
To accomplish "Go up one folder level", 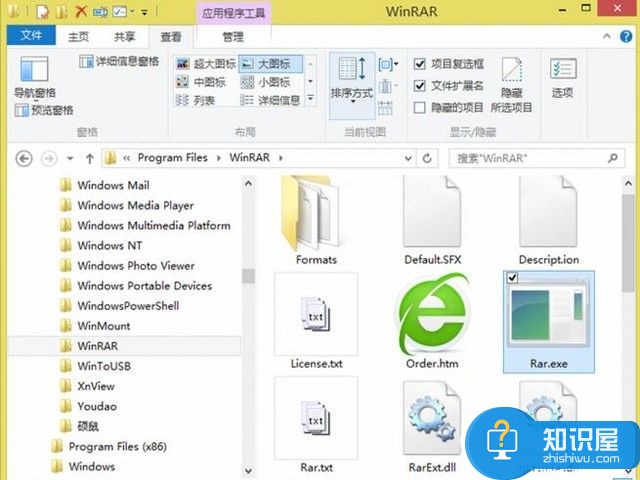I will [x=90, y=158].
